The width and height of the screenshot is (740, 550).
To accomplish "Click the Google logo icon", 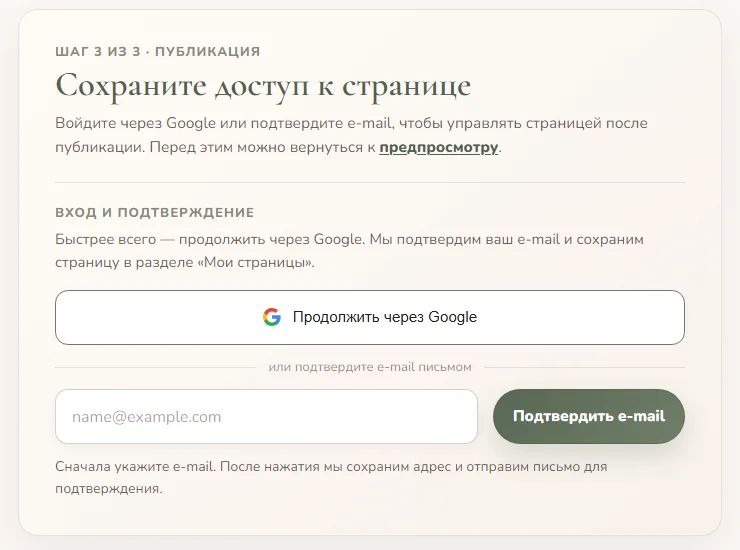I will [272, 317].
